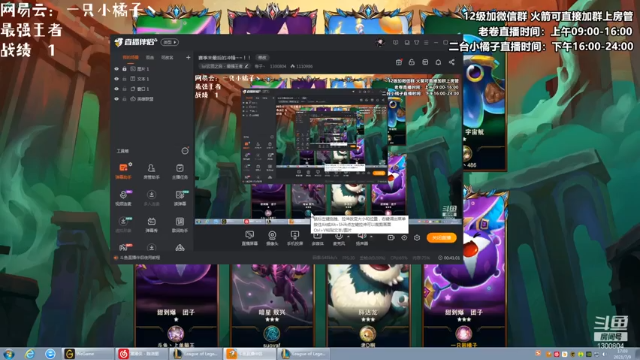Open first Internet Explorer taskbar icon
This screenshot has height=360, width=640.
(x=29, y=354)
